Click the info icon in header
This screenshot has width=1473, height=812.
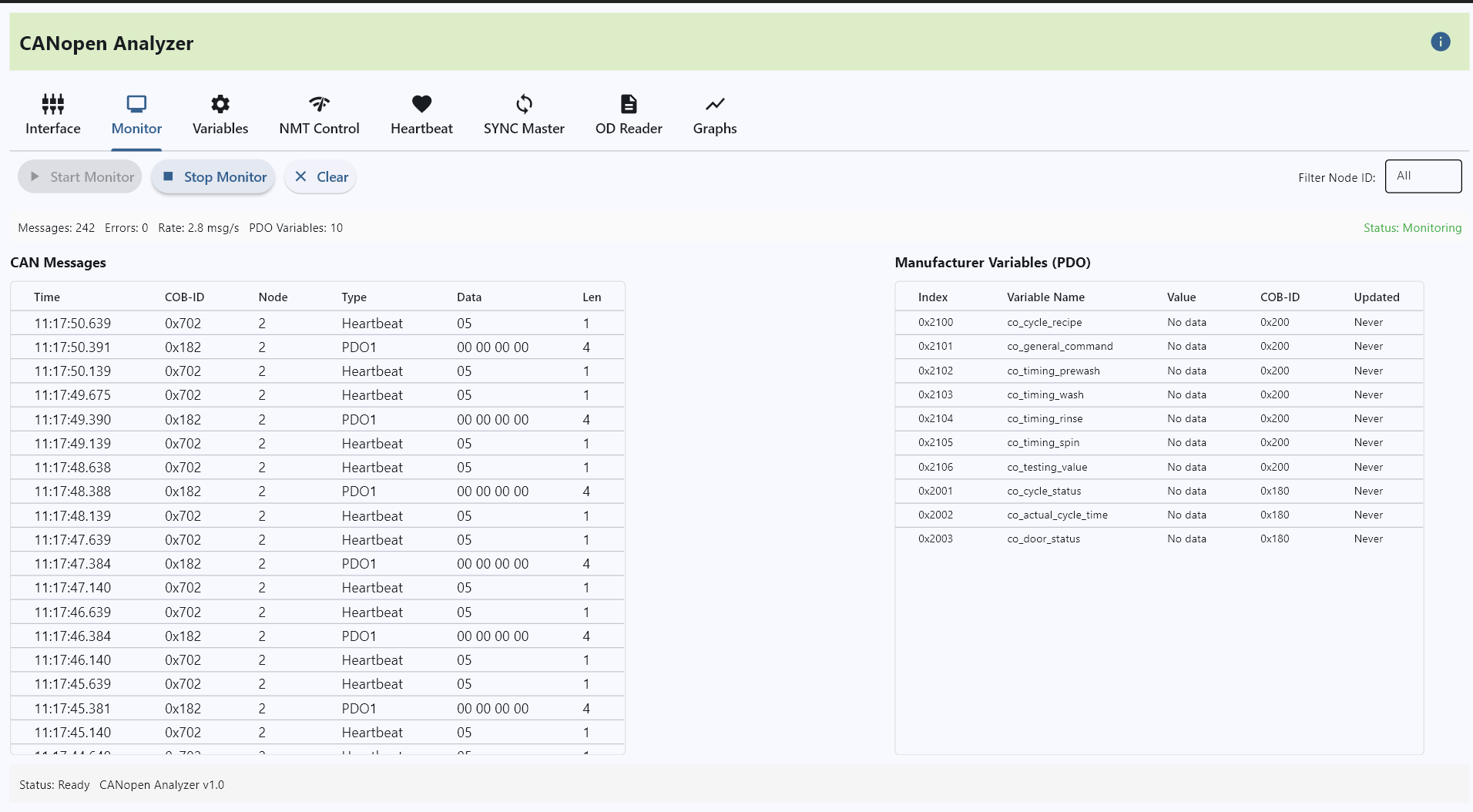click(1440, 42)
